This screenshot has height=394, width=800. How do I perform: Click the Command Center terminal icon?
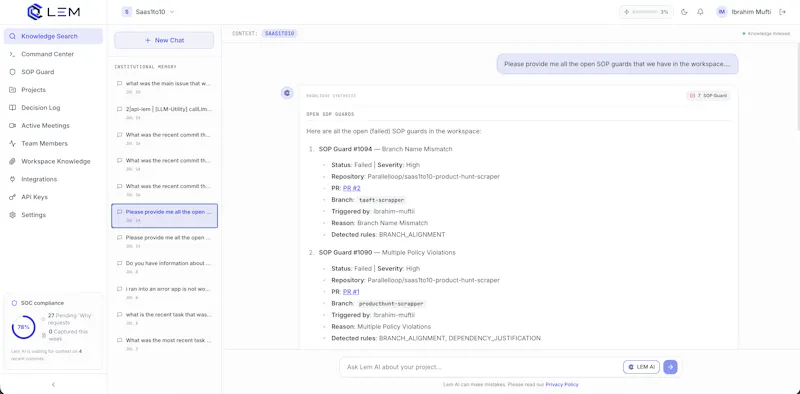click(12, 54)
